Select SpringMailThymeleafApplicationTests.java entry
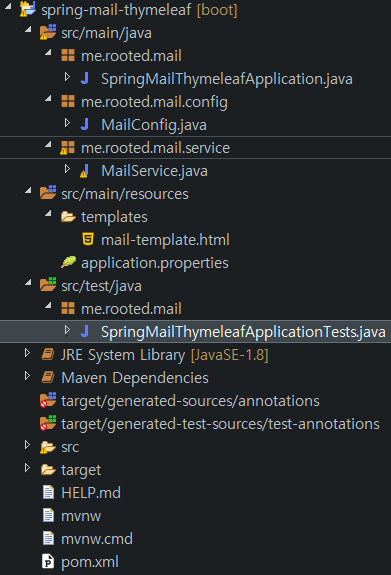 [243, 332]
